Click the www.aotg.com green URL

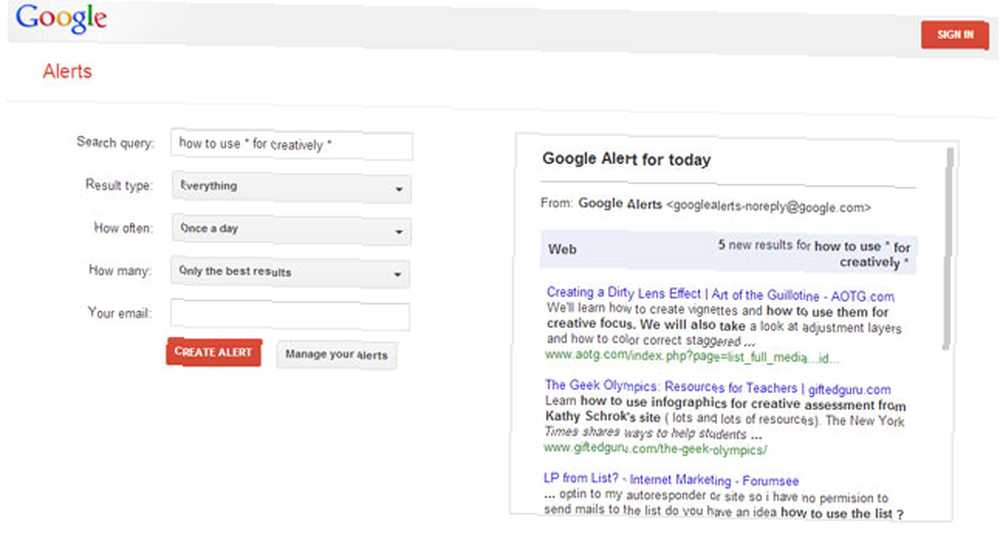[692, 356]
